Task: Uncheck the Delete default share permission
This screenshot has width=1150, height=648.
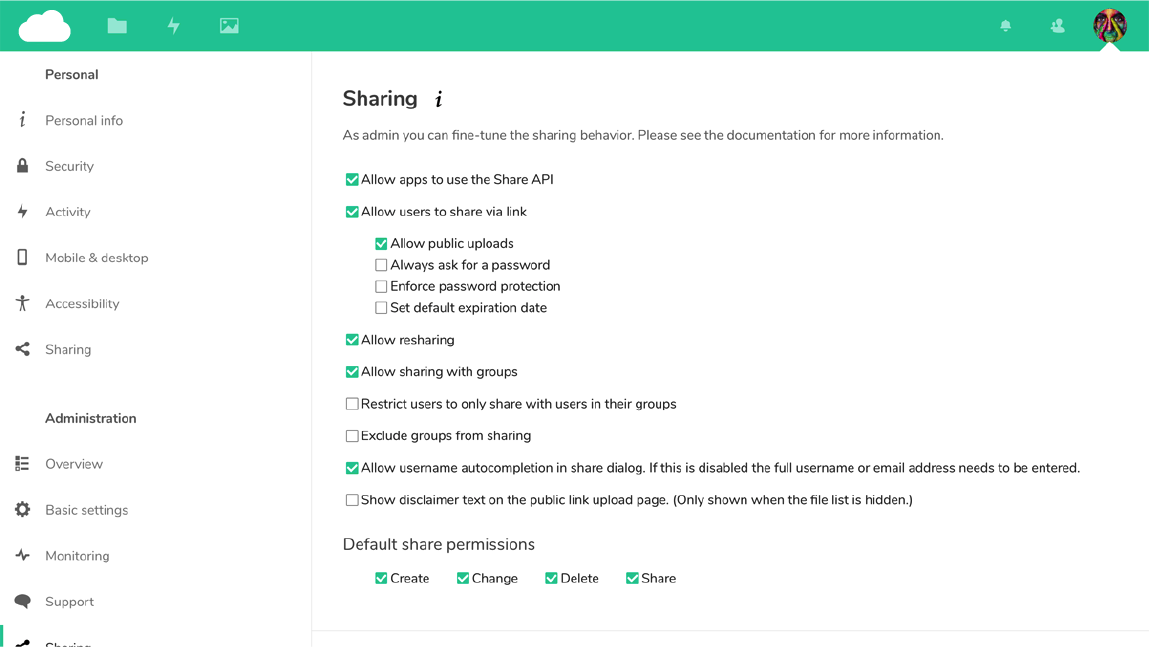Action: point(551,579)
